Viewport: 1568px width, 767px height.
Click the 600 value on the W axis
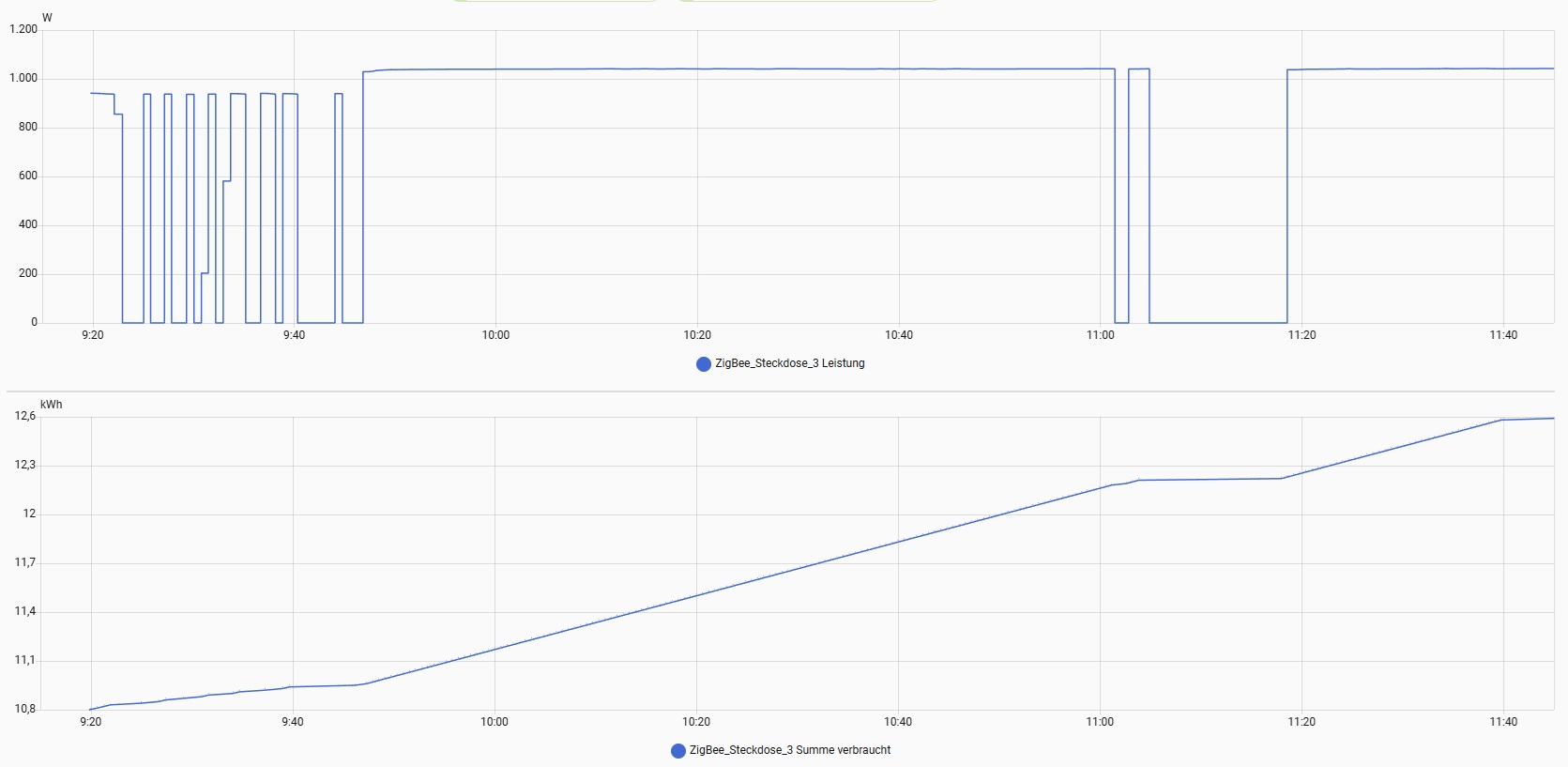28,176
